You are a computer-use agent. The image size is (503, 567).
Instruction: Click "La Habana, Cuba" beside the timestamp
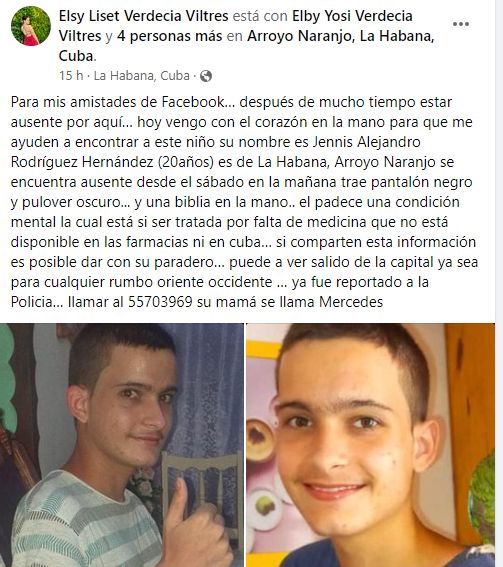coord(142,76)
